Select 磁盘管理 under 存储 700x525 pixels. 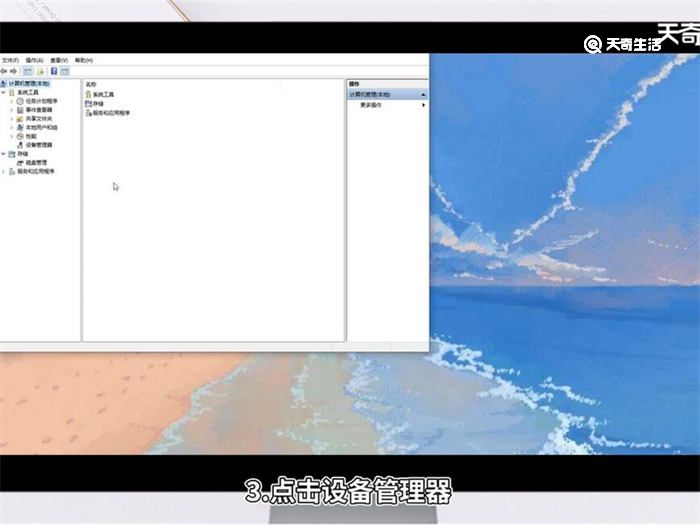click(x=36, y=162)
